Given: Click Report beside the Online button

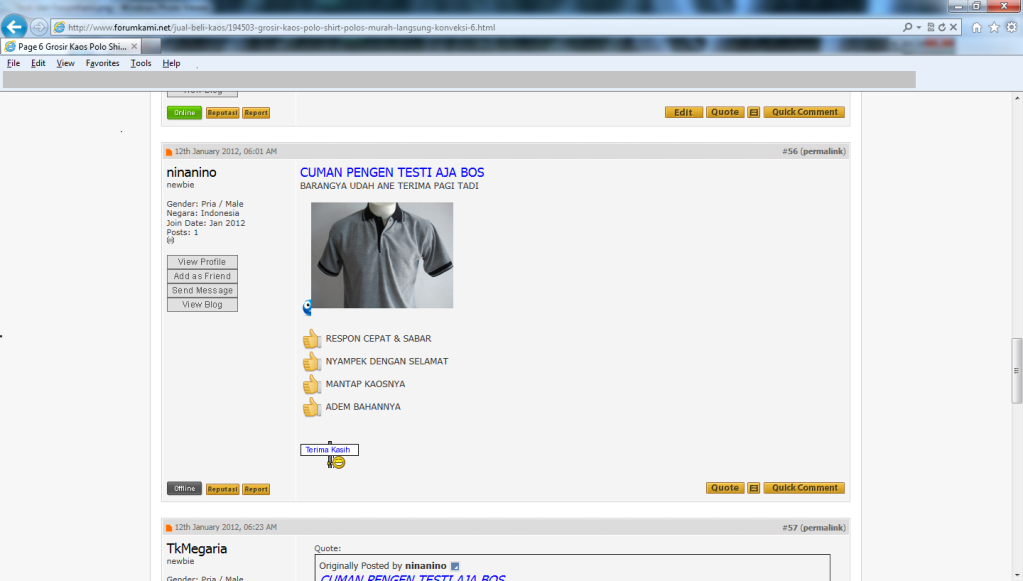Looking at the screenshot, I should click(x=256, y=113).
